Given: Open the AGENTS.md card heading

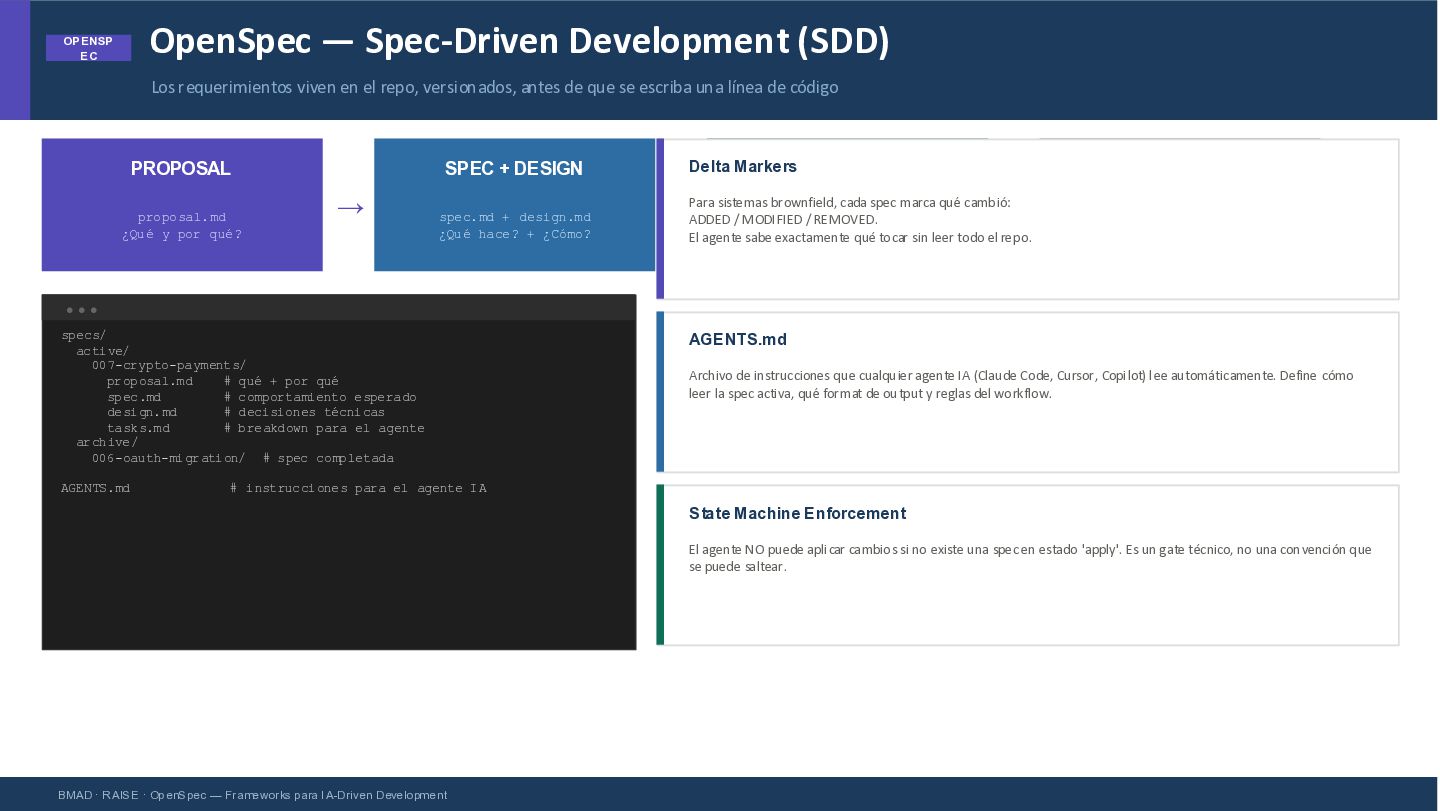Looking at the screenshot, I should (738, 340).
